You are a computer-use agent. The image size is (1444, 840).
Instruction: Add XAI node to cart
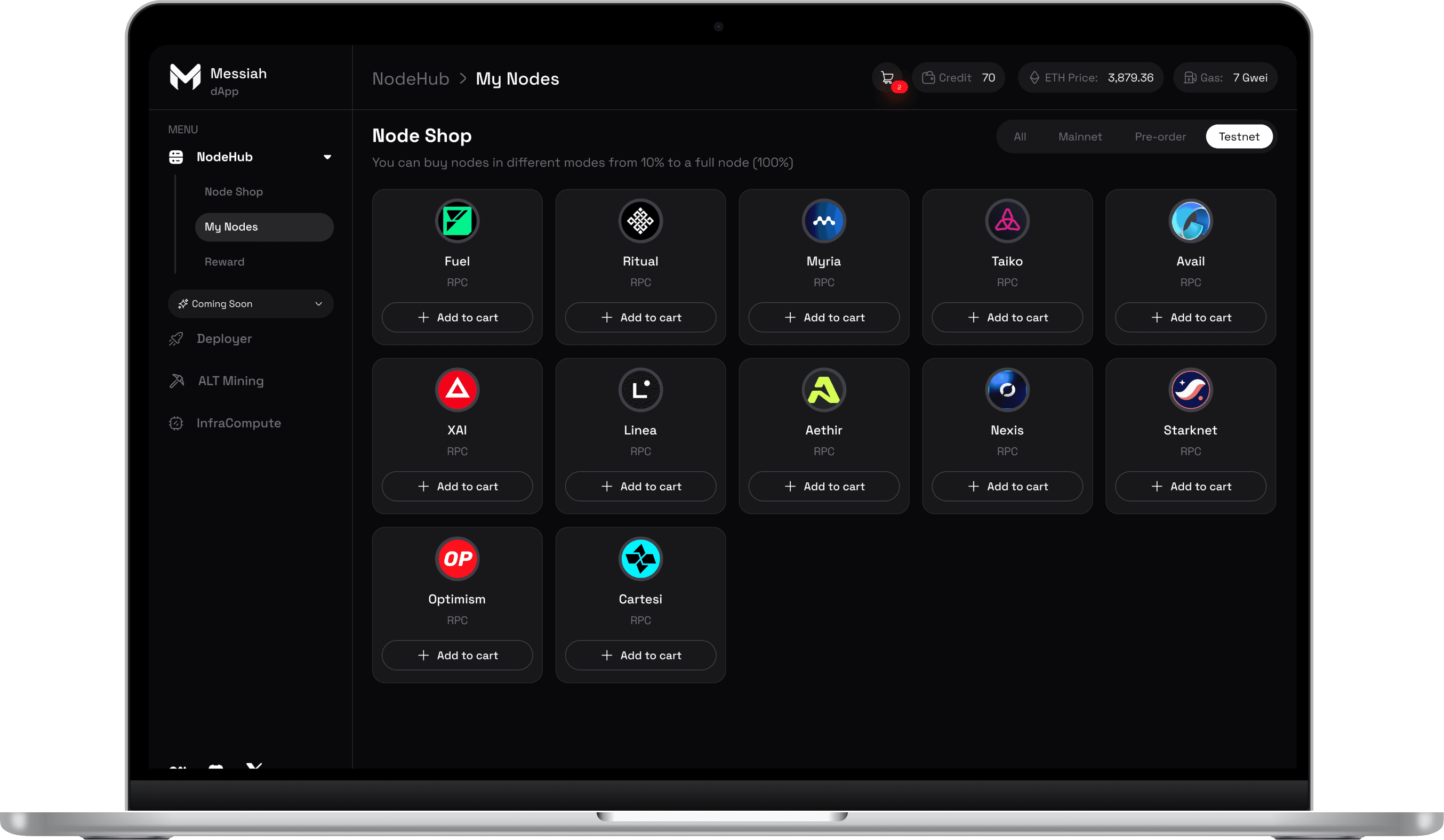pos(456,486)
